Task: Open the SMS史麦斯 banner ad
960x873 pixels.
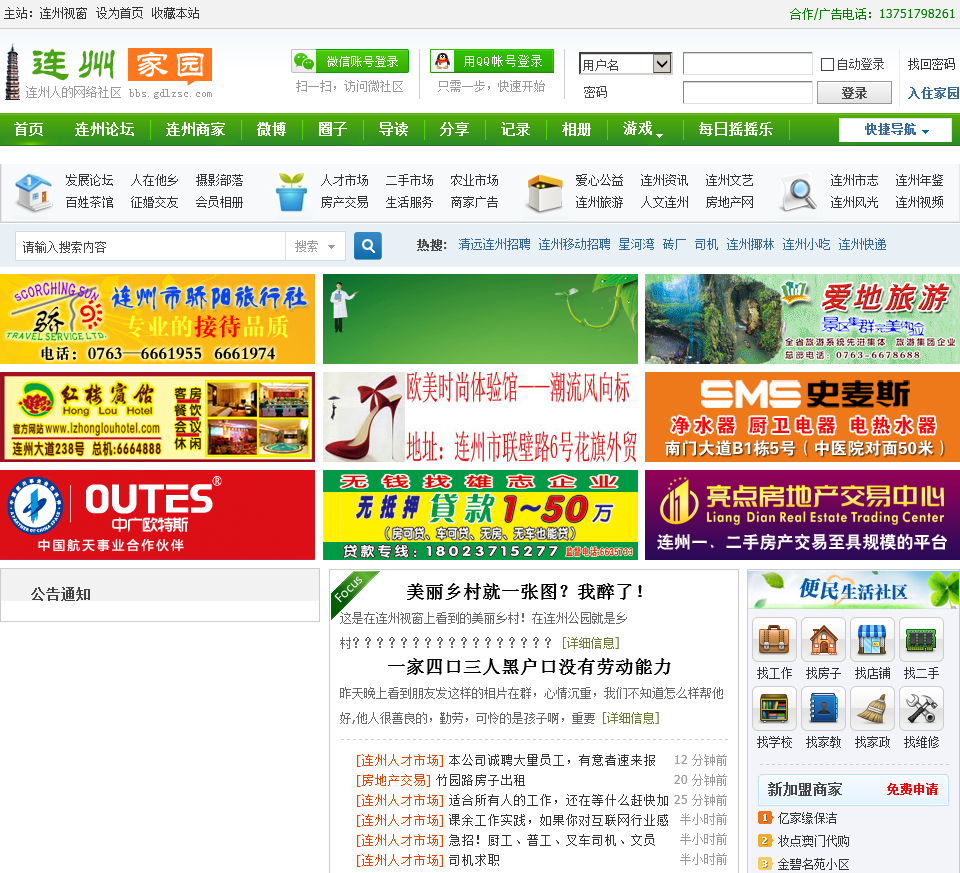Action: pos(802,417)
